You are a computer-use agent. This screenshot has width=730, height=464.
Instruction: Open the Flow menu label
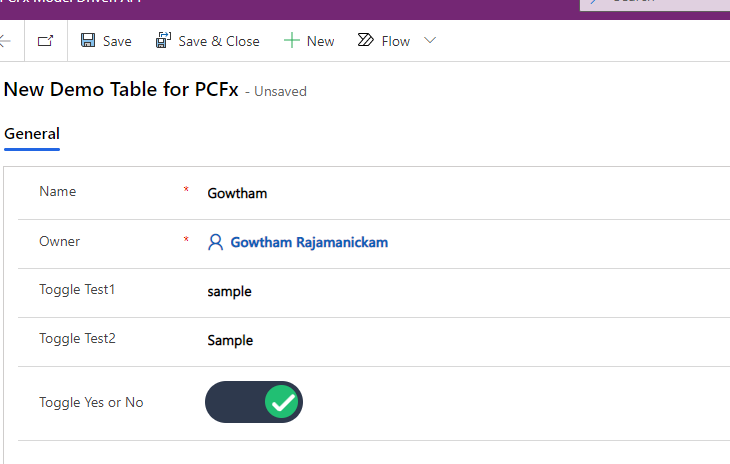tap(395, 41)
